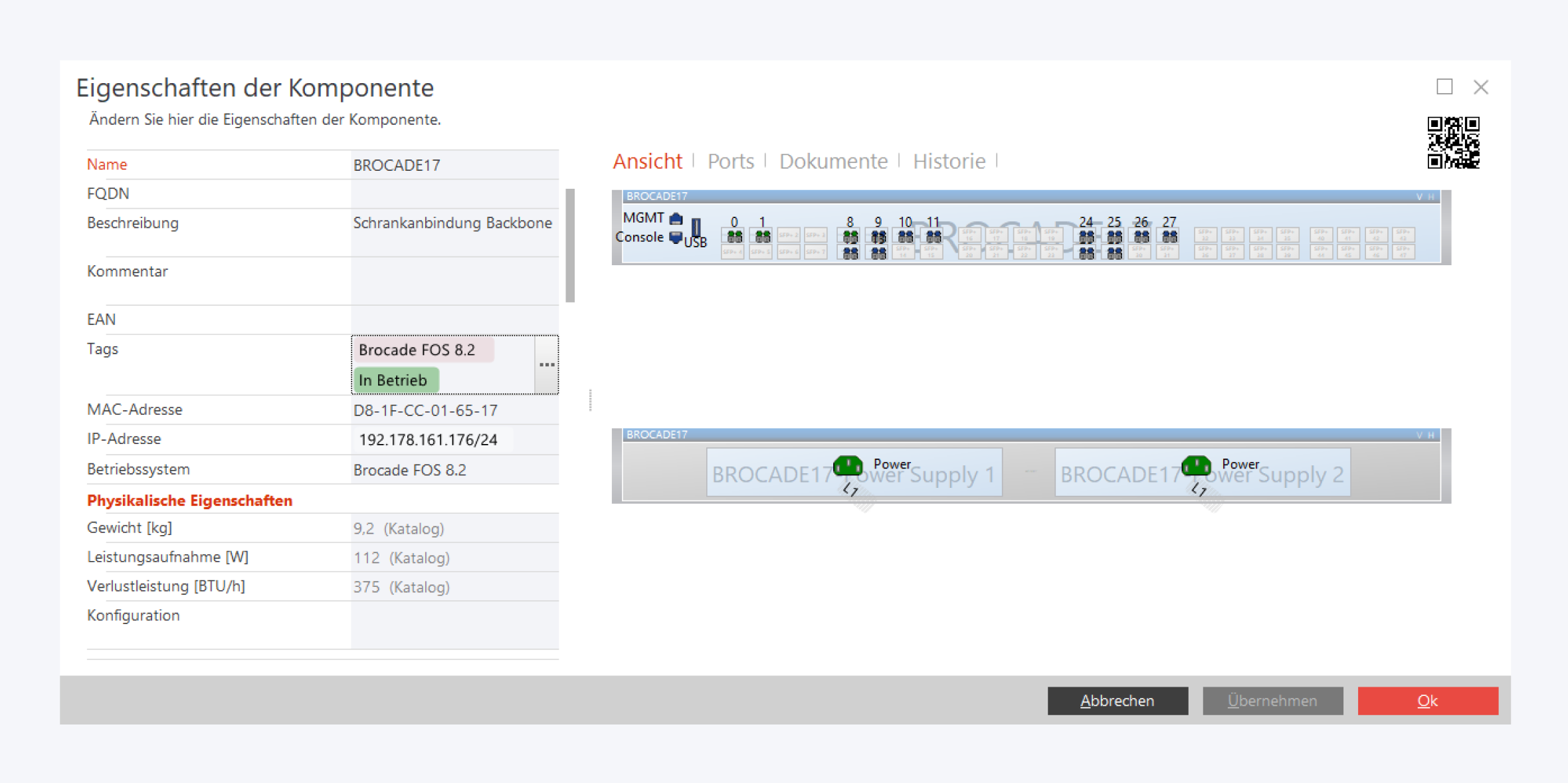
Task: Confirm with the Ok button
Action: [x=1427, y=701]
